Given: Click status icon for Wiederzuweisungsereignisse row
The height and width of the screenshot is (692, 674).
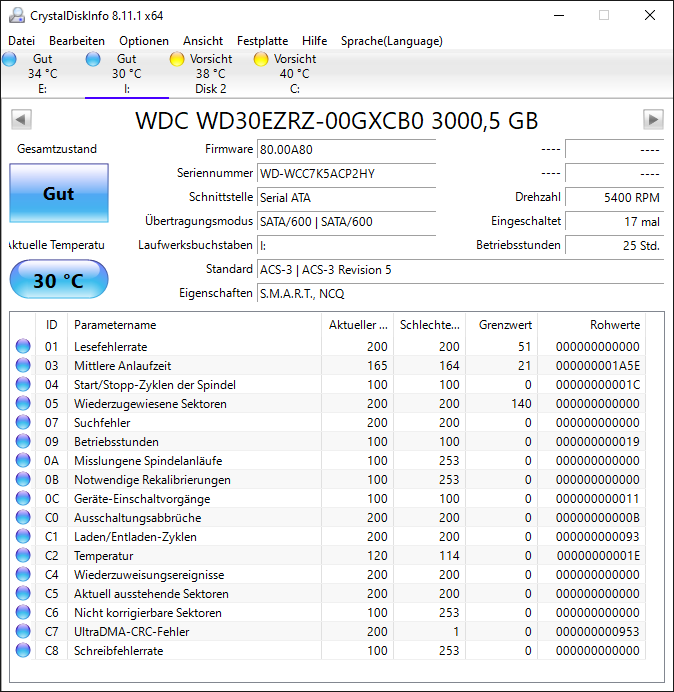Looking at the screenshot, I should [x=23, y=574].
